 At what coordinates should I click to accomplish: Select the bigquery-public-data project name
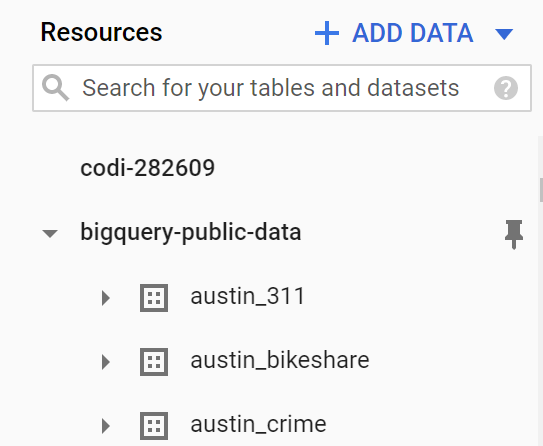[190, 232]
